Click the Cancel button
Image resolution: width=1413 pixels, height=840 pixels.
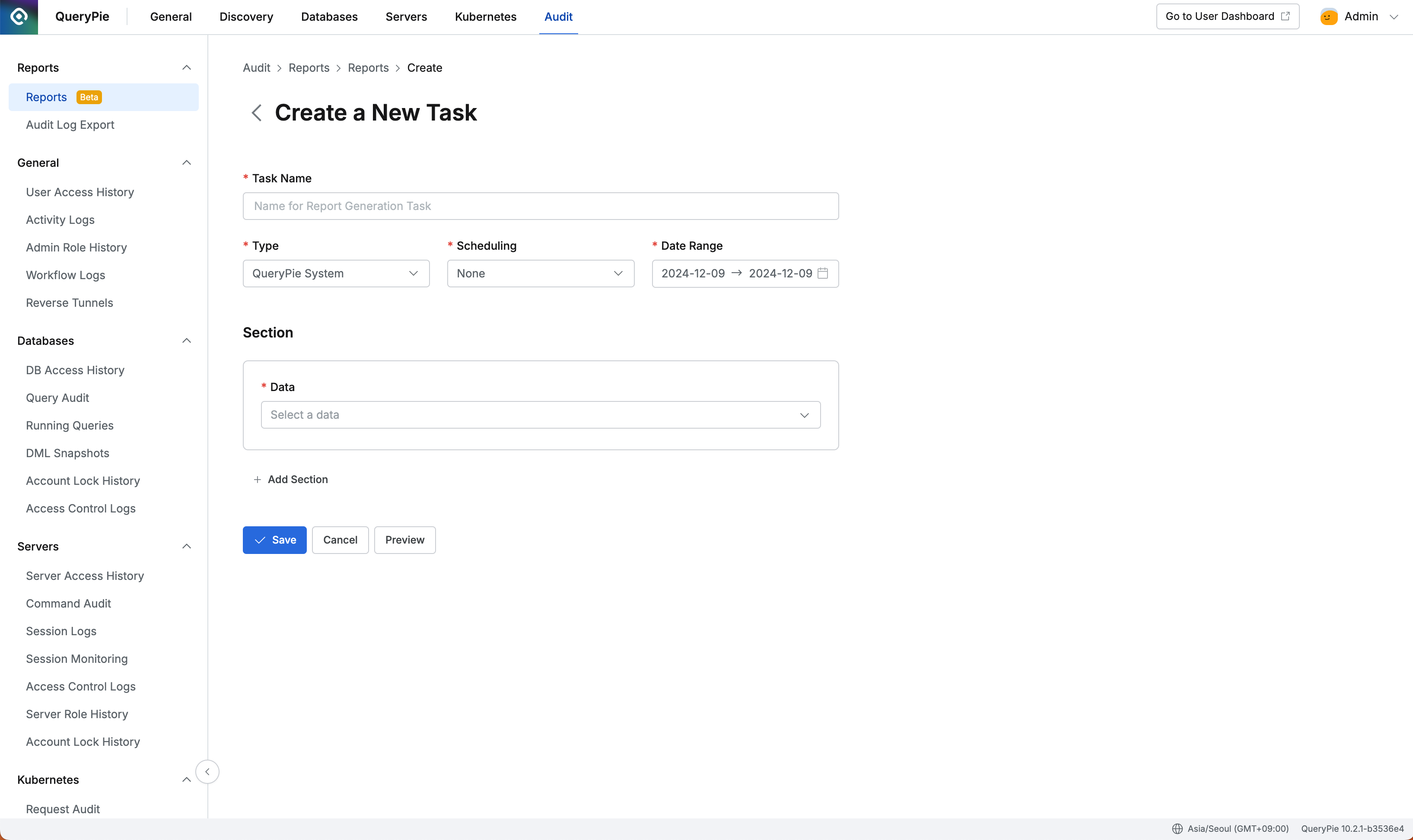[340, 540]
